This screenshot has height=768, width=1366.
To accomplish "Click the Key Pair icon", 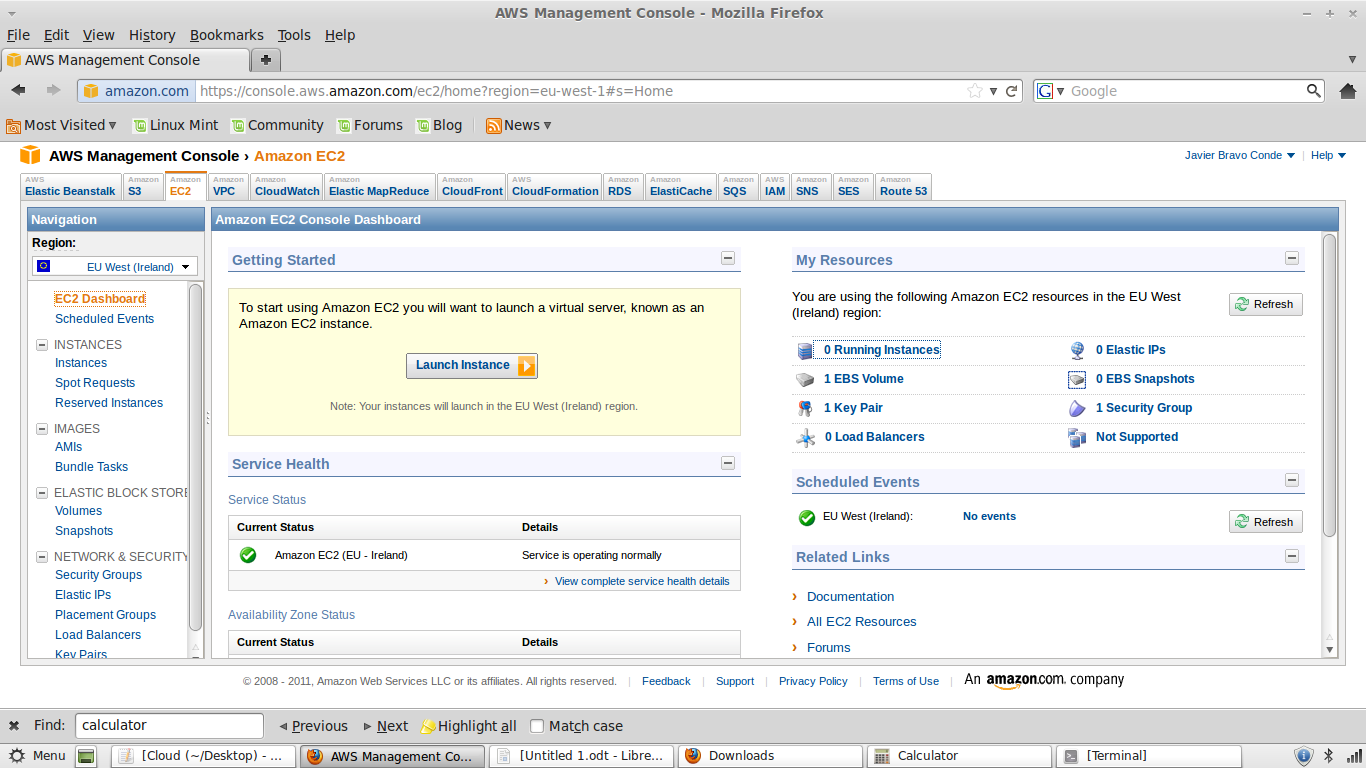I will (806, 409).
